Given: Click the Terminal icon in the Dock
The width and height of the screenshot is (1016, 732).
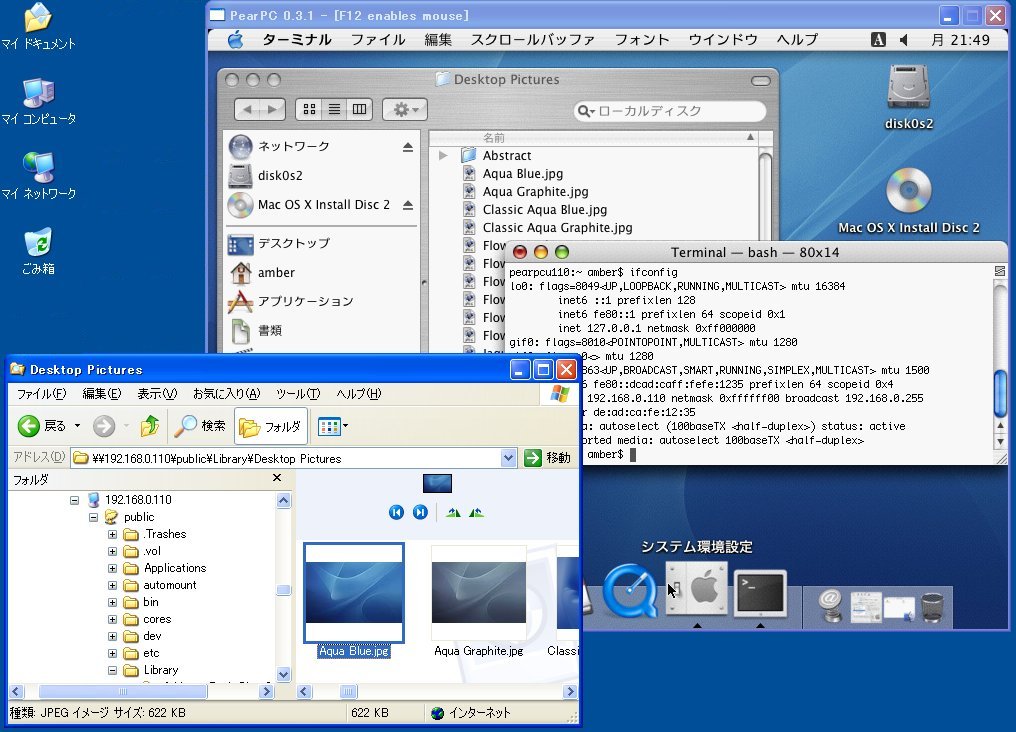Looking at the screenshot, I should [x=761, y=593].
